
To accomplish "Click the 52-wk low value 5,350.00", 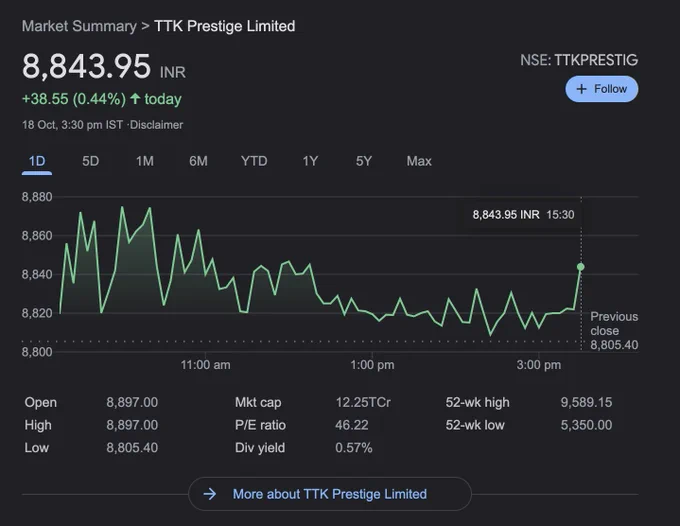I will 586,425.
